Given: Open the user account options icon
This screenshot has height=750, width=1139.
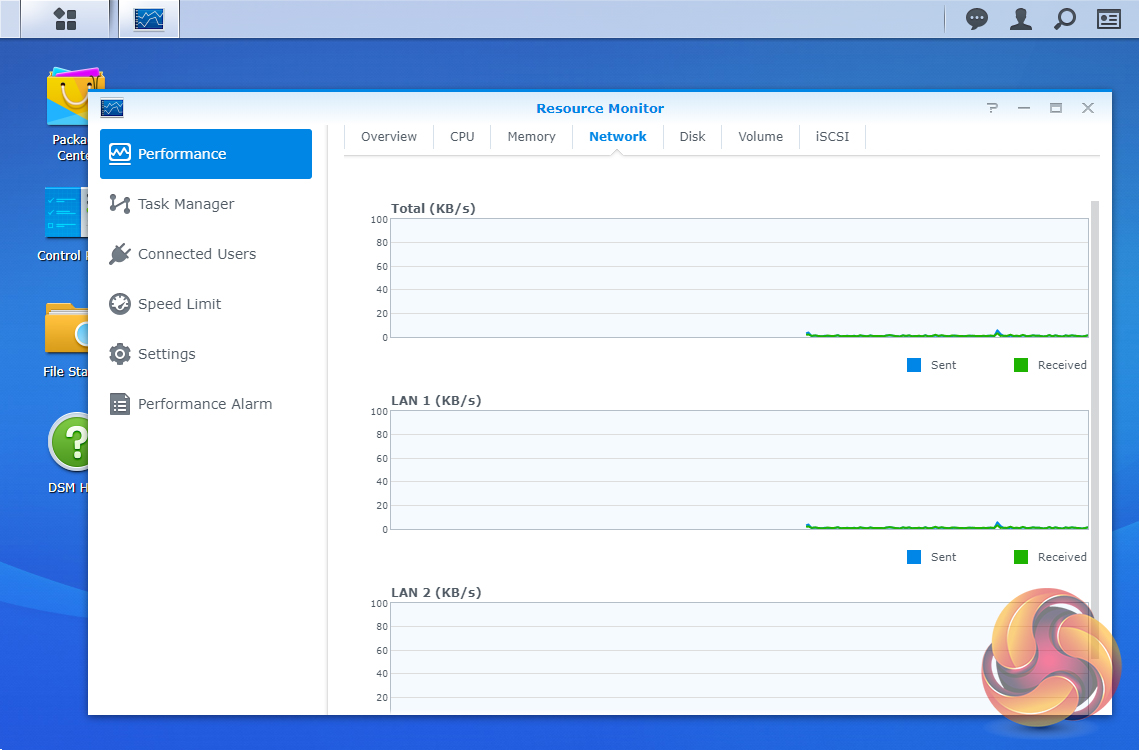Looking at the screenshot, I should click(x=1020, y=19).
